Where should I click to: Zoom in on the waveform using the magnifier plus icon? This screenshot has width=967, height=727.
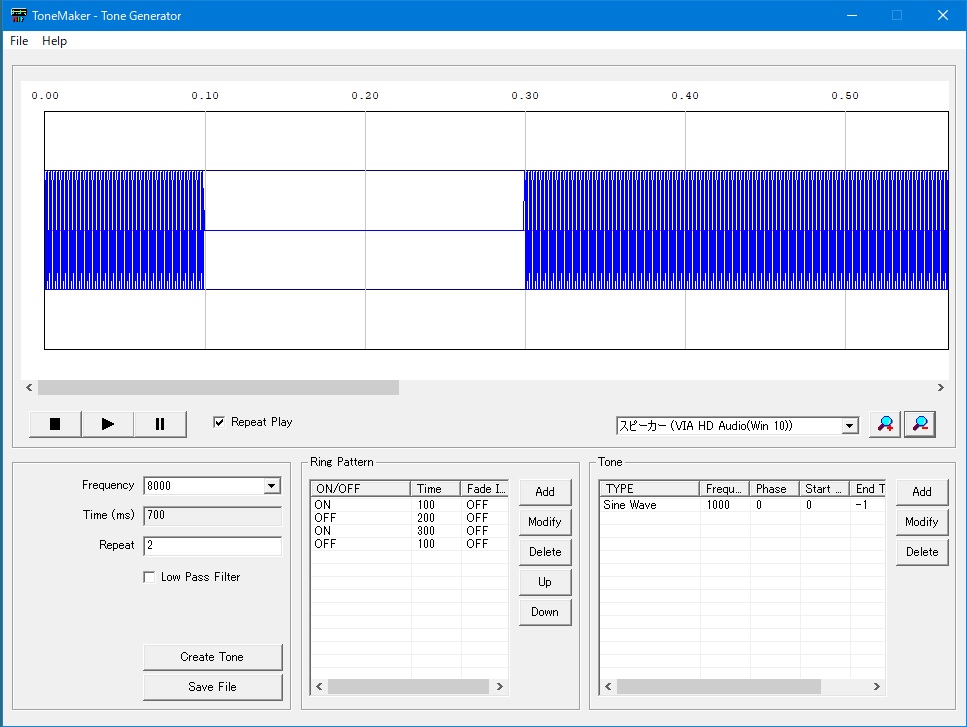click(x=885, y=424)
